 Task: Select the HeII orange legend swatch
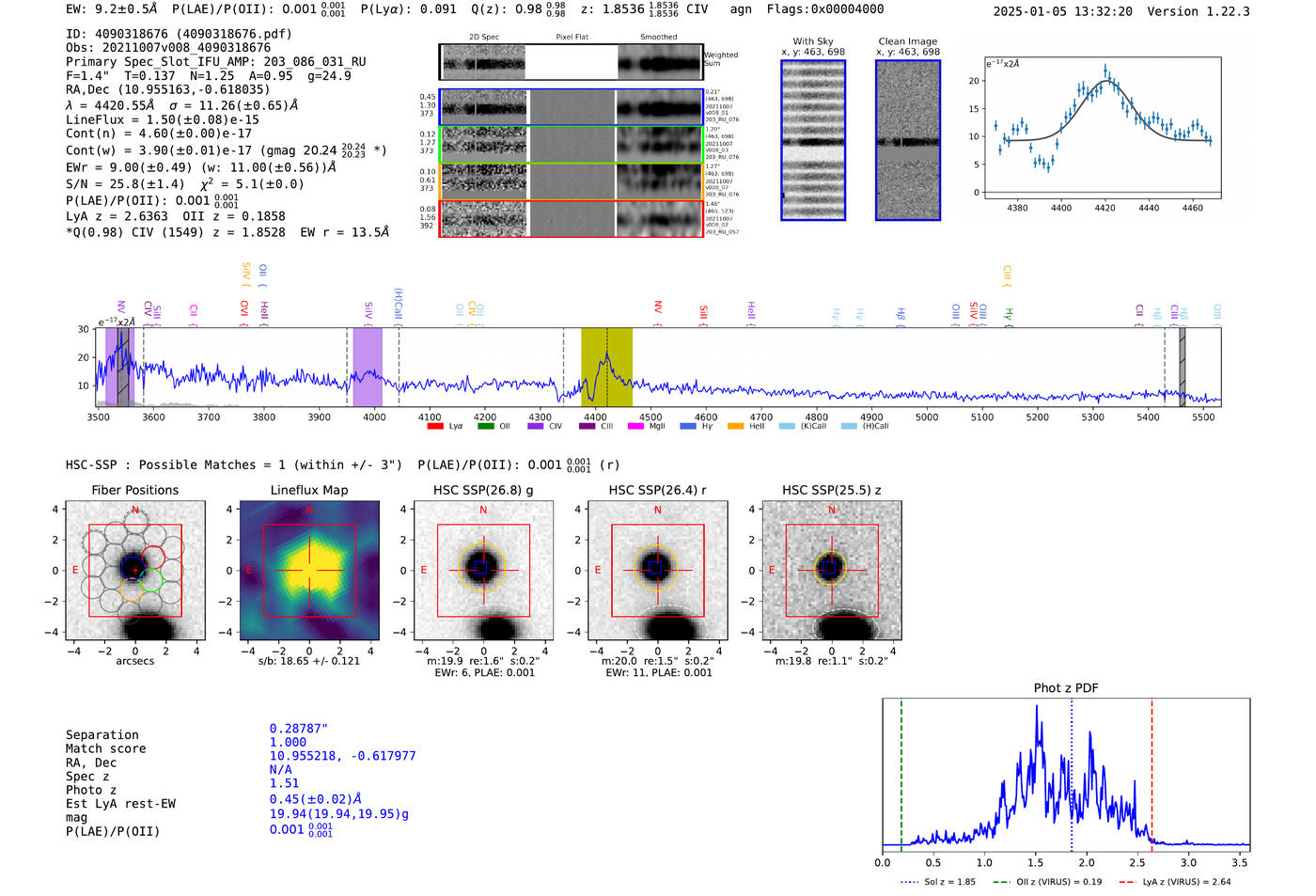(736, 427)
